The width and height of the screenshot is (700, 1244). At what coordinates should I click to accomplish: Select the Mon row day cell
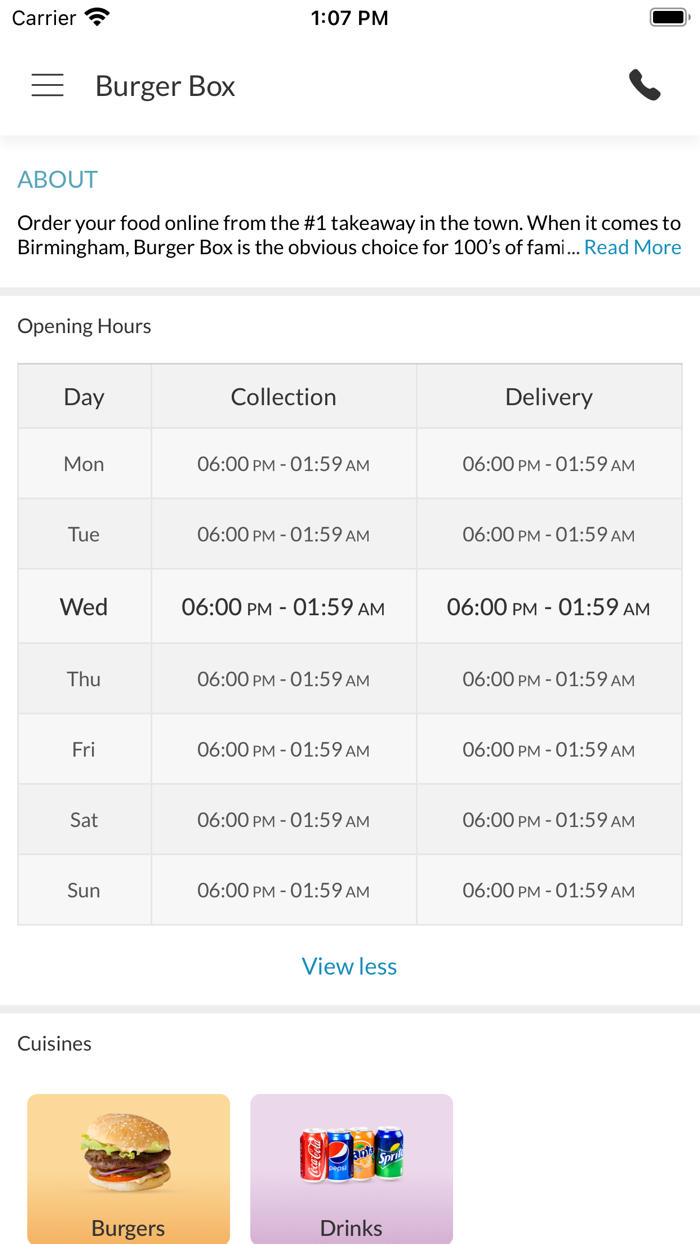tap(84, 464)
